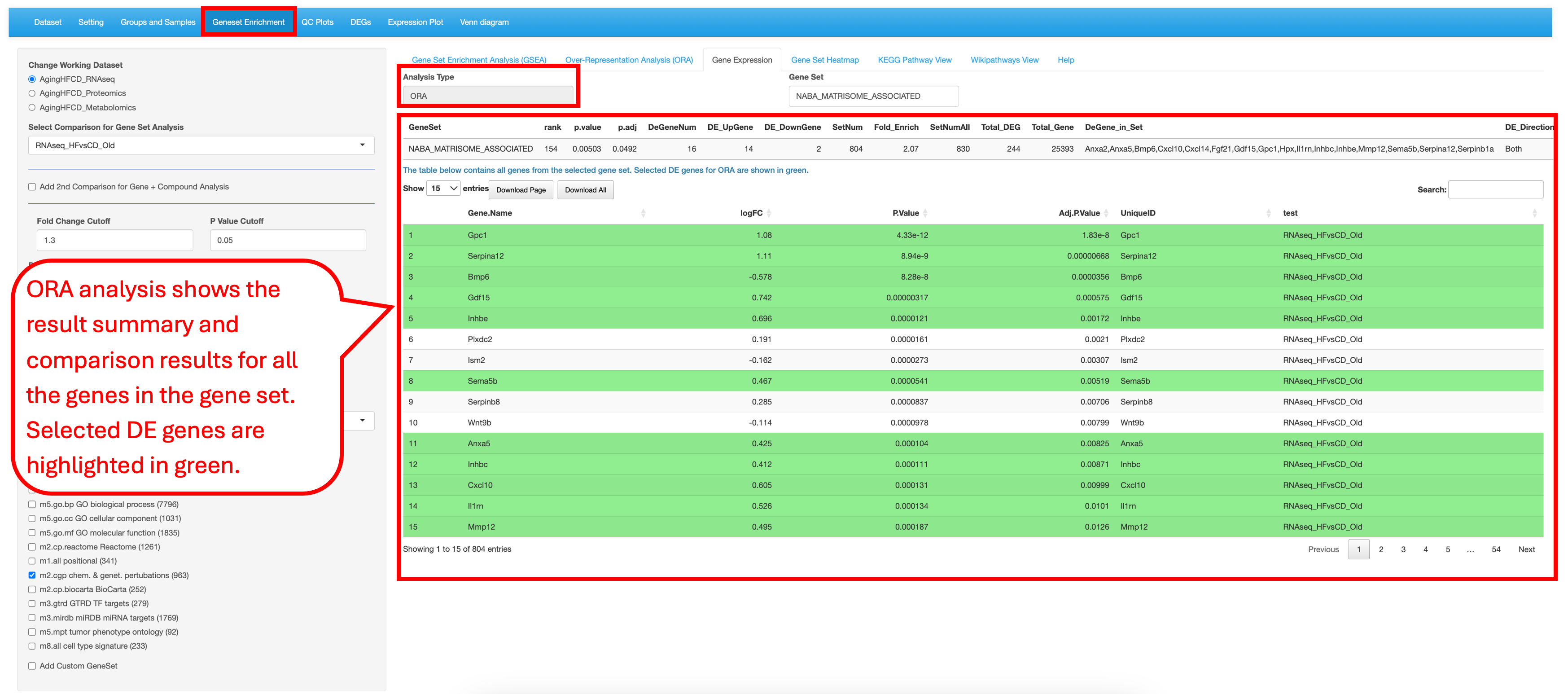The width and height of the screenshot is (1568, 694).
Task: Click the Gene Set NABA_MATRISOME_ASSOCIATED field
Action: point(873,96)
